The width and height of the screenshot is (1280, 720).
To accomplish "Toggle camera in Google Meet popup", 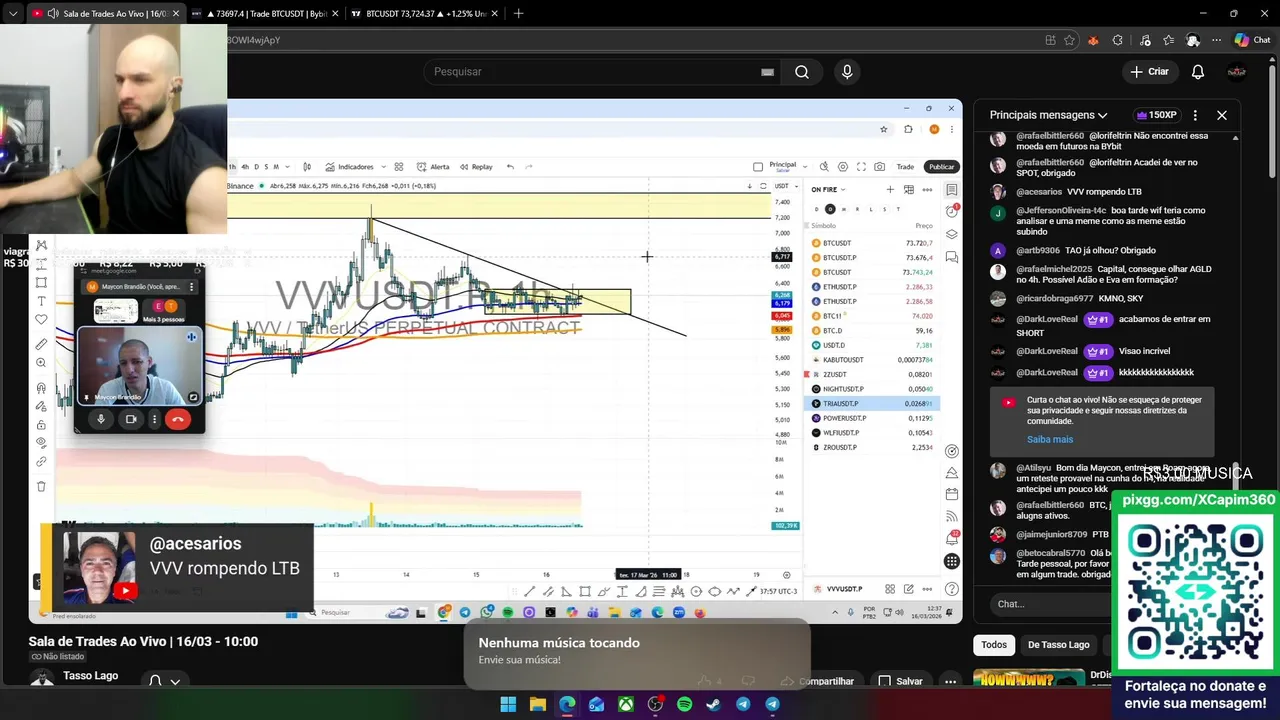I will 131,420.
